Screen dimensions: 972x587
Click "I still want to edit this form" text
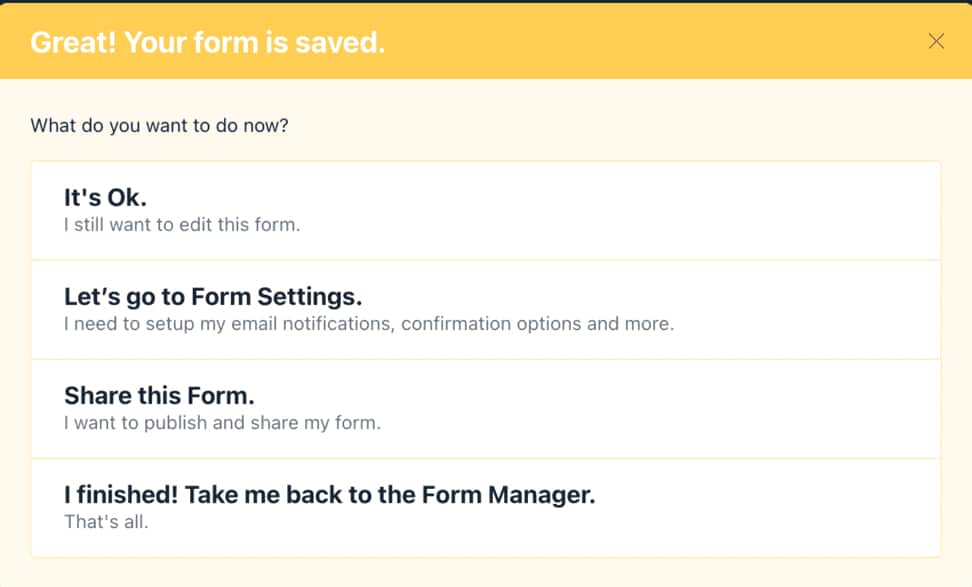[x=181, y=225]
